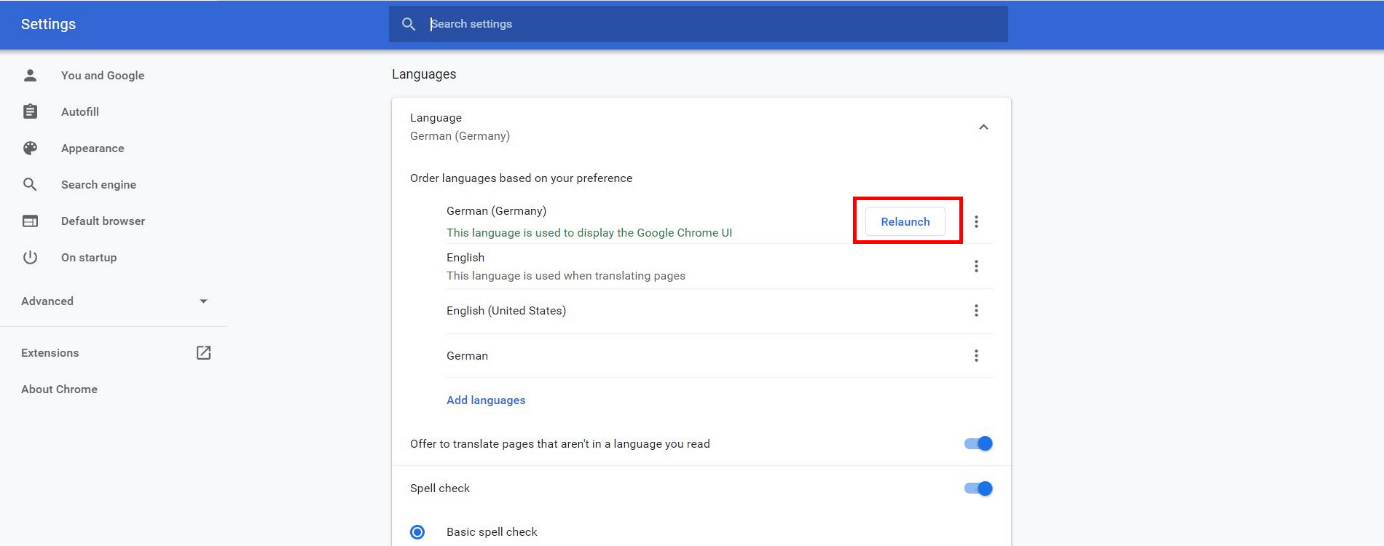1384x546 pixels.
Task: Click the You and Google person icon
Action: click(30, 75)
